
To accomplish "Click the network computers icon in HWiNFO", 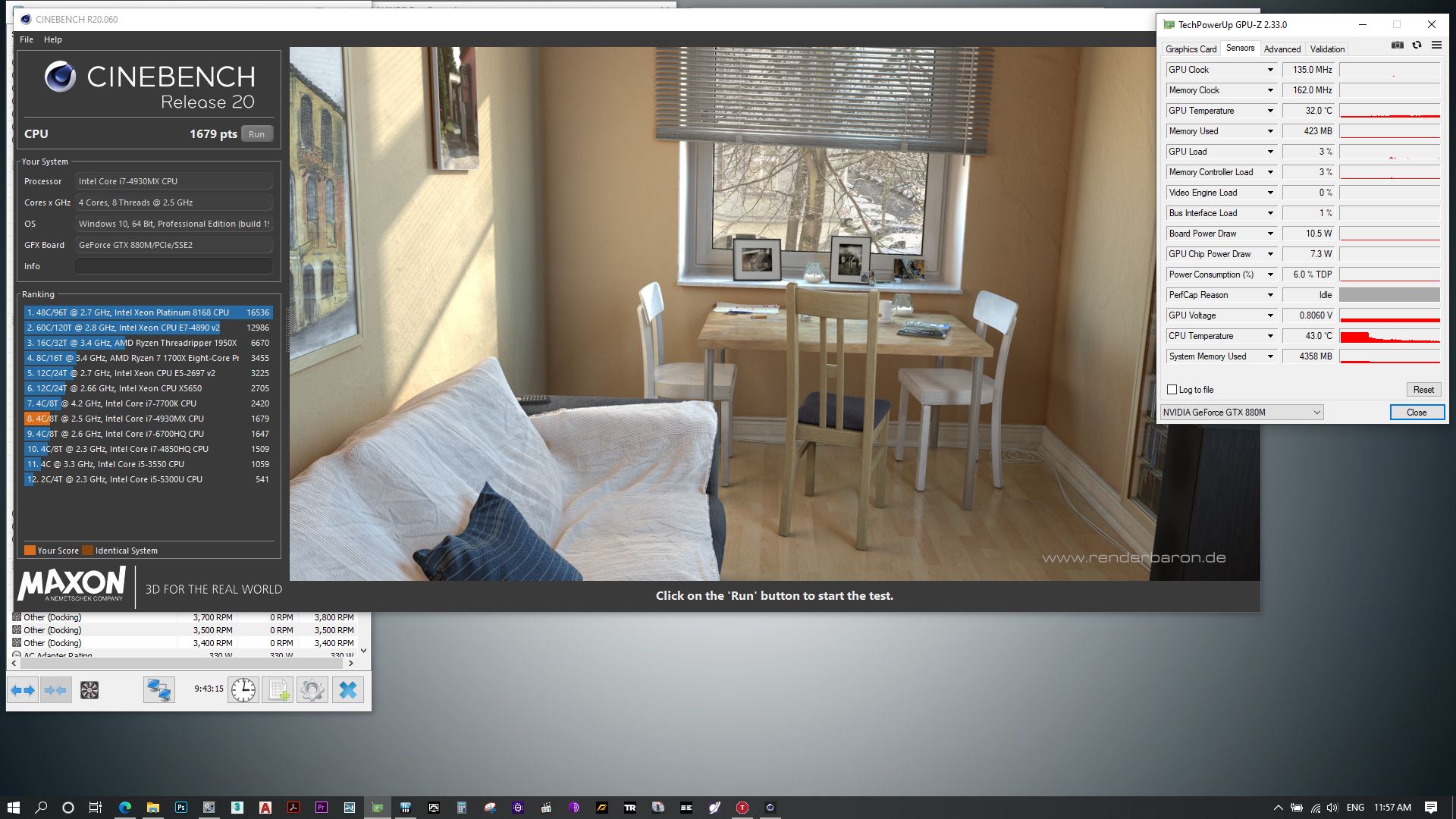I will [159, 690].
